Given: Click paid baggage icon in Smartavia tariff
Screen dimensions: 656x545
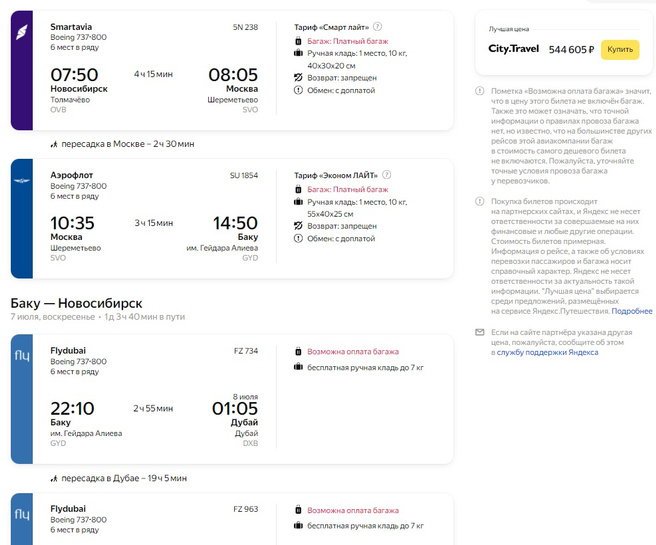Looking at the screenshot, I should click(298, 42).
